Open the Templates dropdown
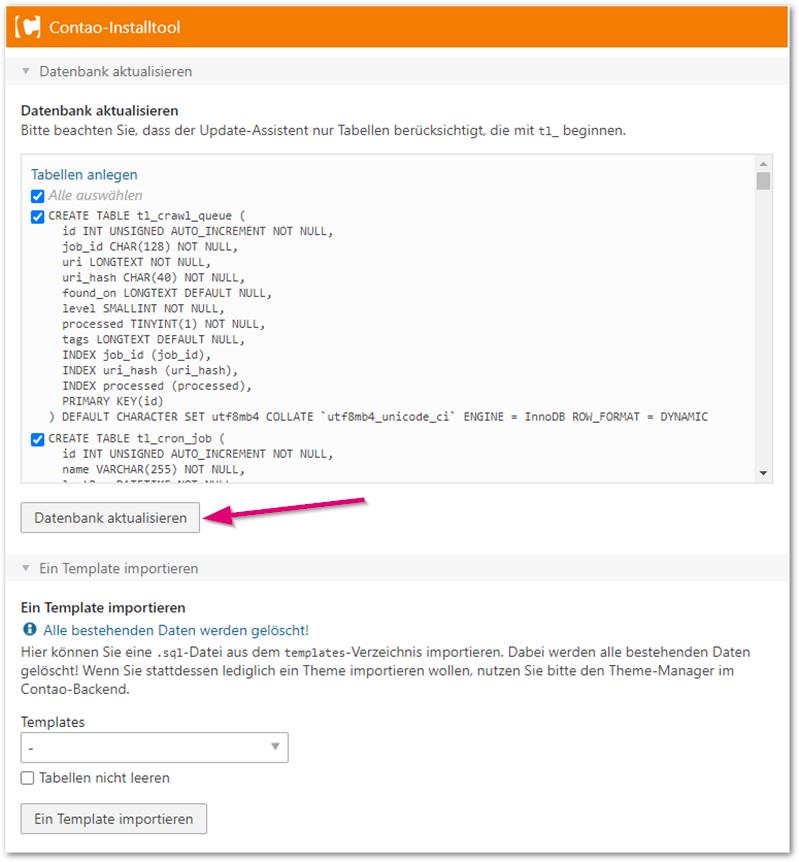The image size is (799, 862). [x=154, y=747]
